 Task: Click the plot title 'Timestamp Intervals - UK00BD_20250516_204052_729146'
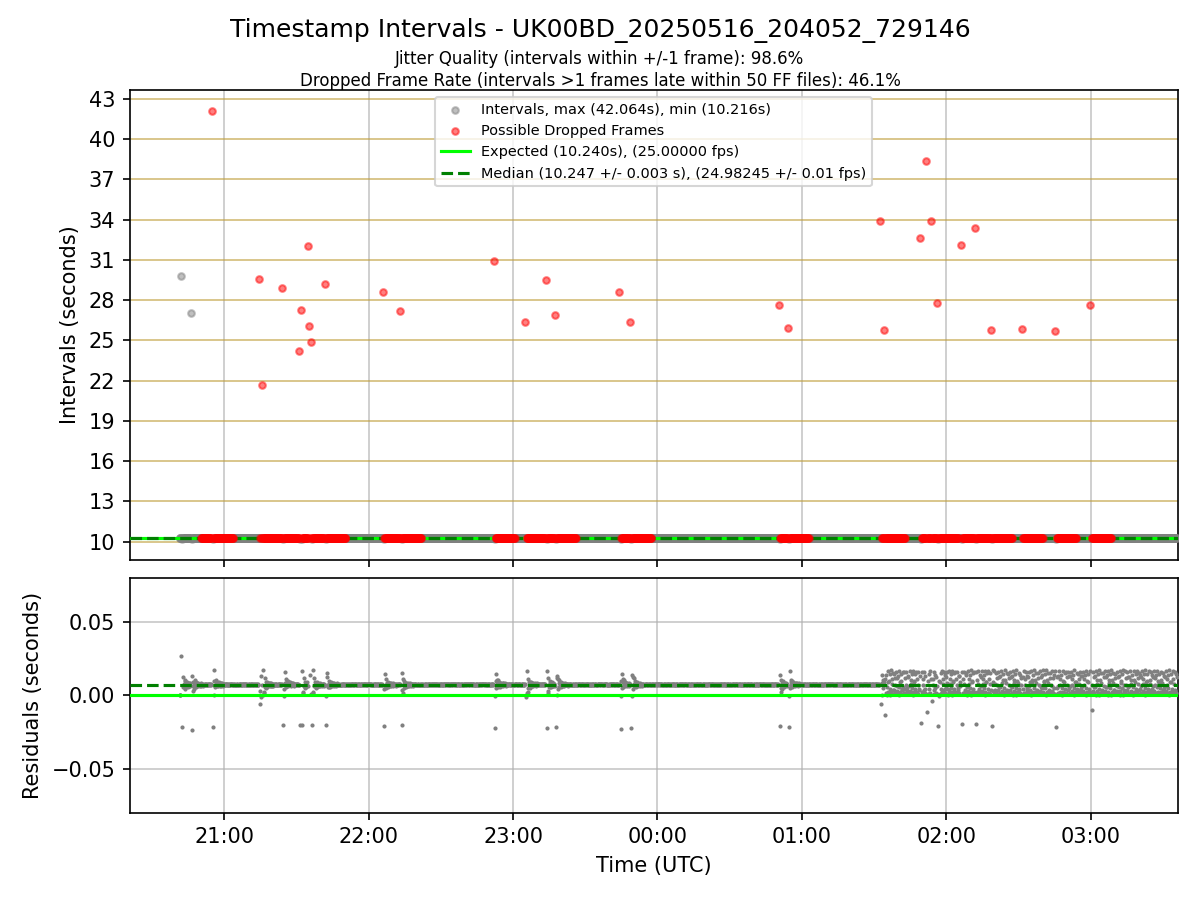click(x=600, y=29)
